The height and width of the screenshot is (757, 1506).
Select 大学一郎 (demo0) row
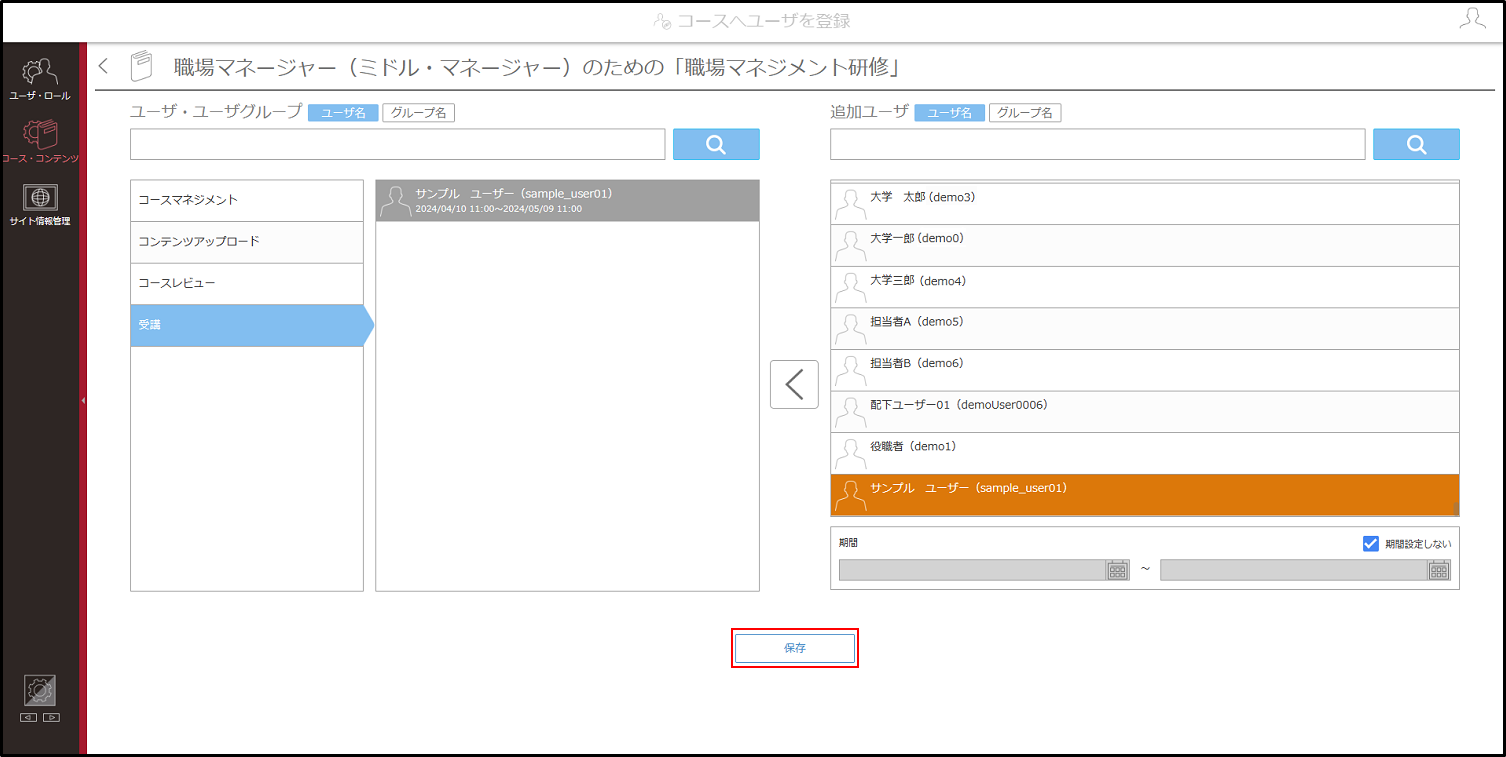click(1145, 246)
